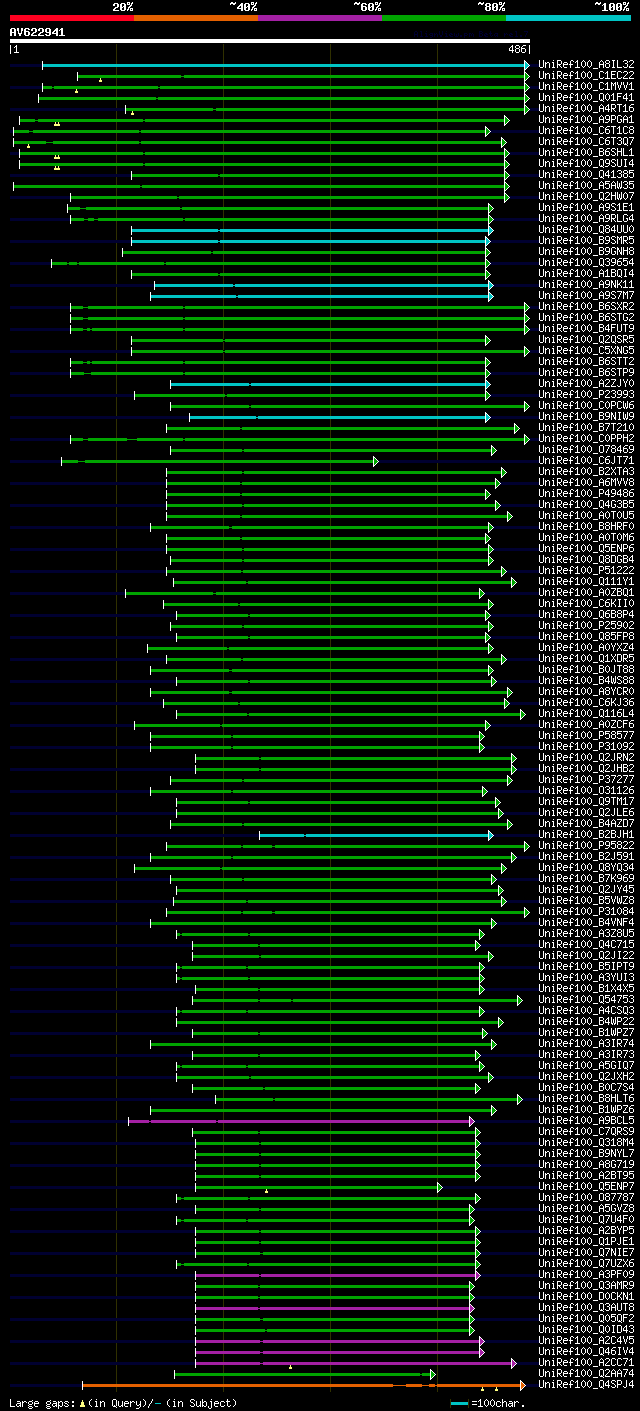
Task: Click the arrowhead ending the Q5ENP7 alignment
Action: (440, 1187)
